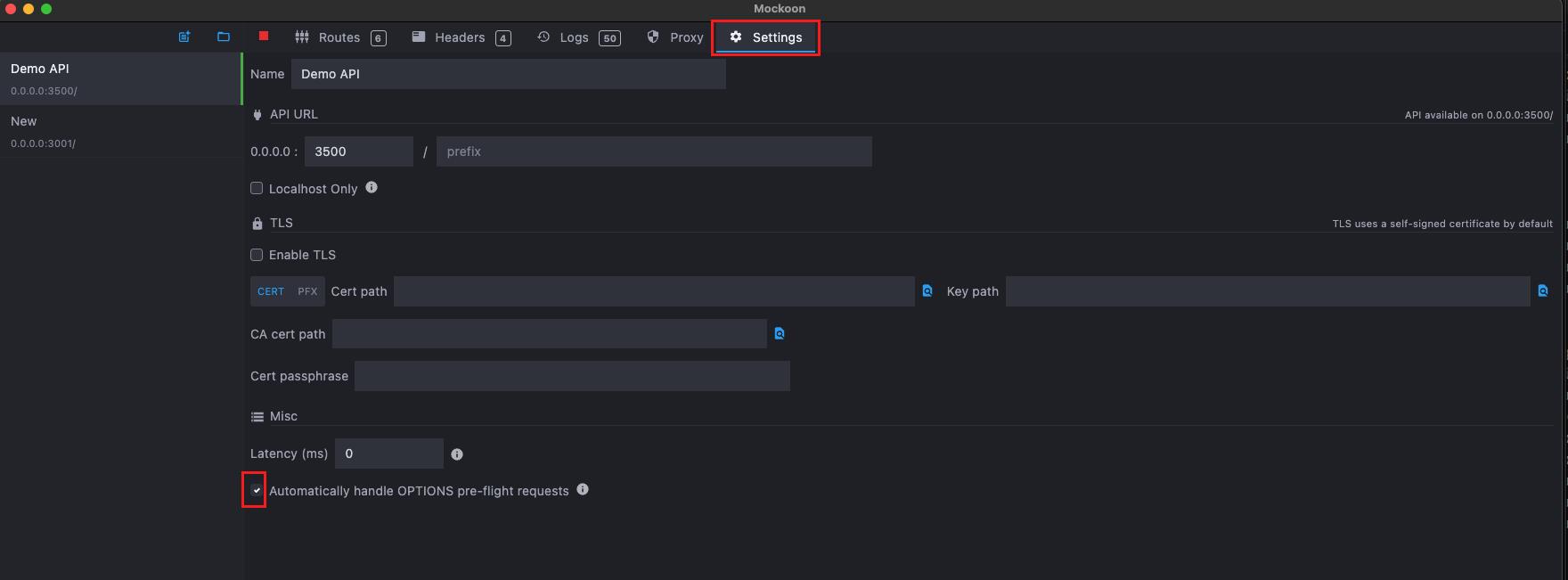This screenshot has height=580, width=1568.
Task: Browse for CA cert path file
Action: click(x=780, y=333)
